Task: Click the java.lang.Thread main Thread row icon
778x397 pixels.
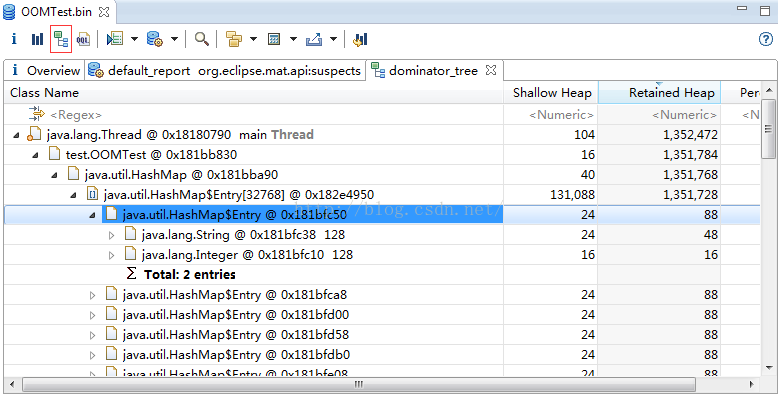Action: tap(33, 134)
